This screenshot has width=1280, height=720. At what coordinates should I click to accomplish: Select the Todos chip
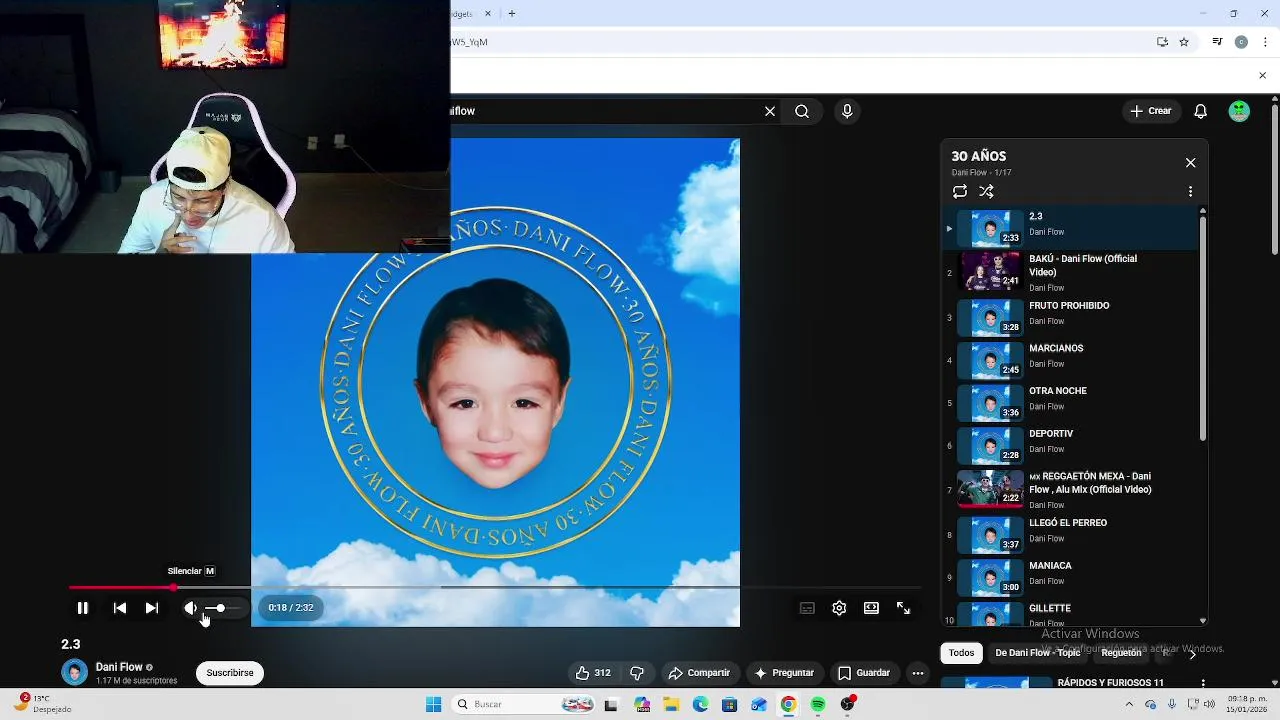[x=962, y=653]
